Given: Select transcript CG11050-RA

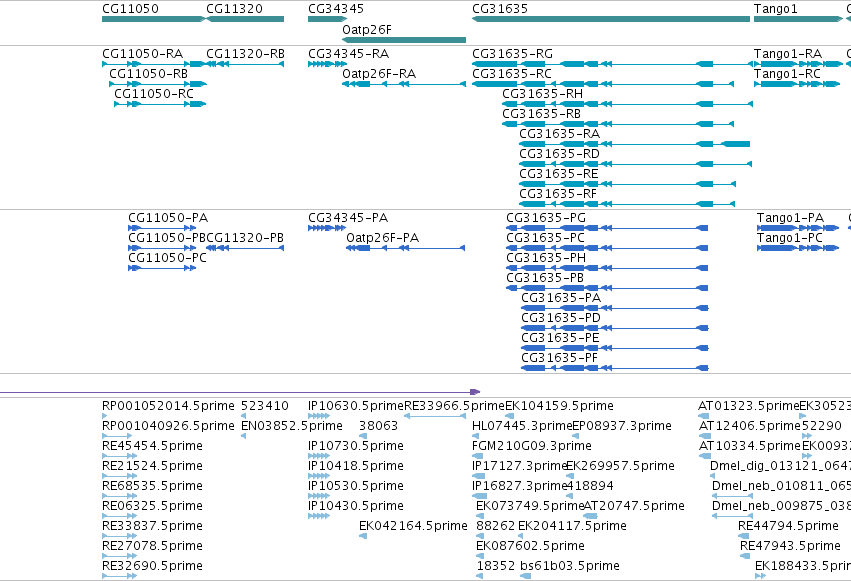Looking at the screenshot, I should point(154,64).
